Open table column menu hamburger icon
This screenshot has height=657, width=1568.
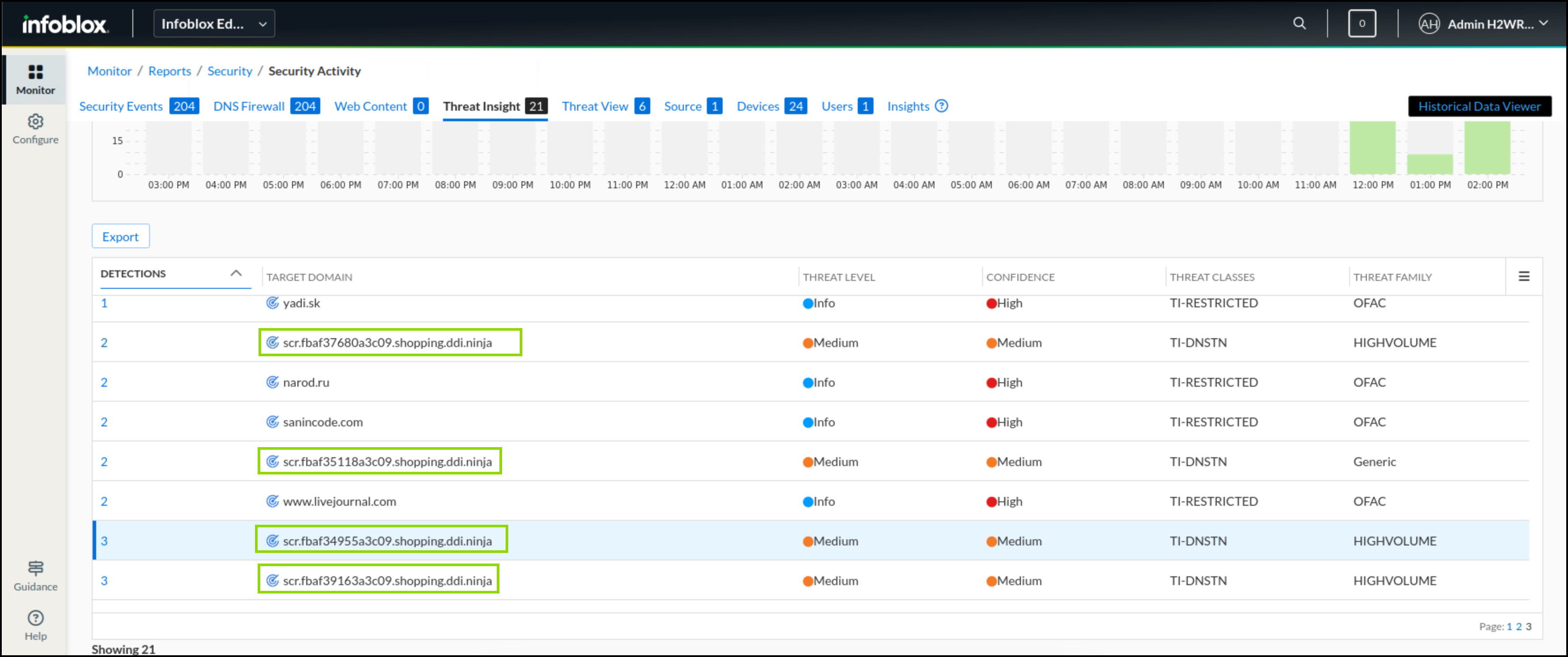click(1523, 277)
